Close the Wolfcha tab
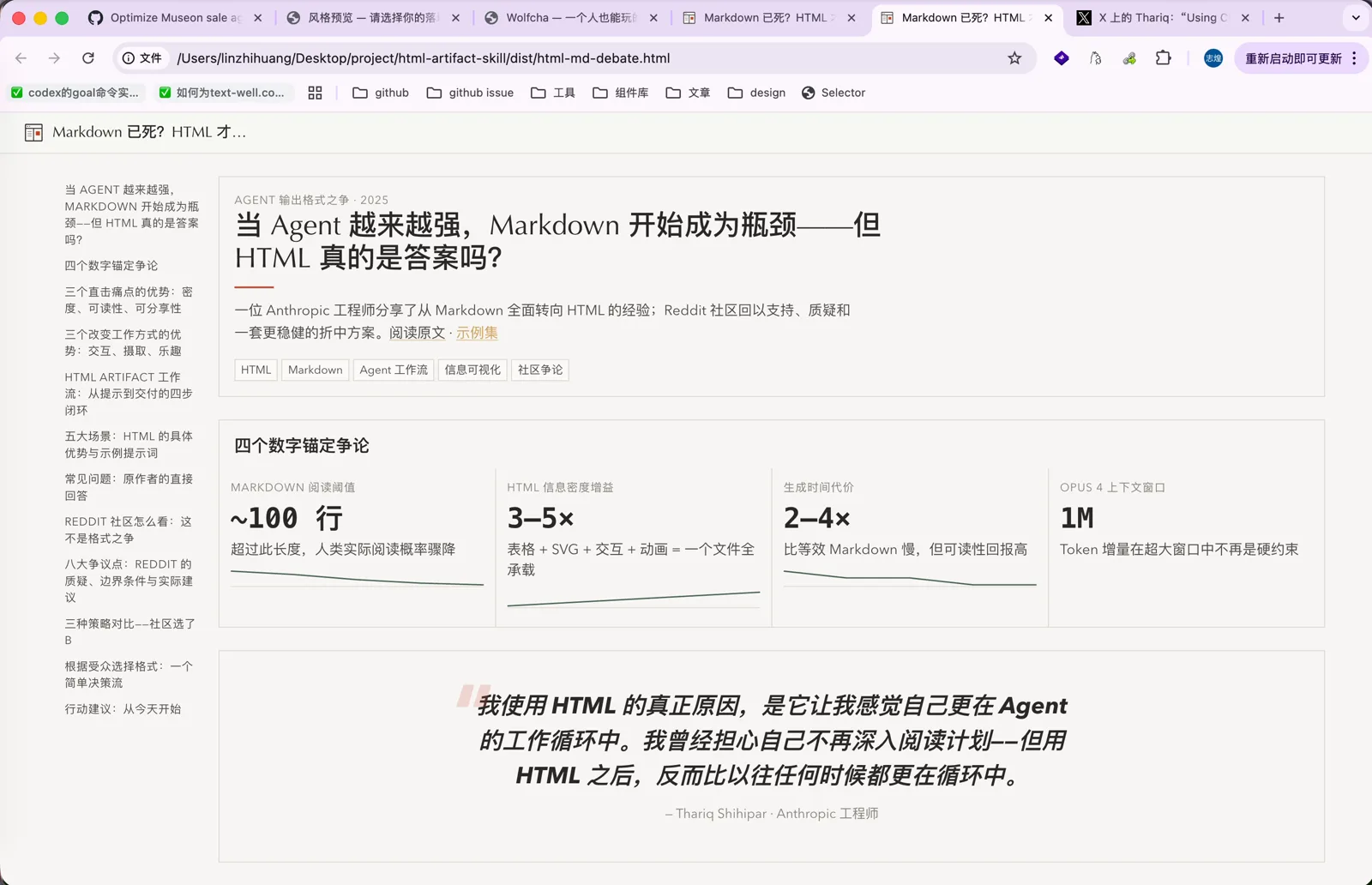 click(x=653, y=17)
